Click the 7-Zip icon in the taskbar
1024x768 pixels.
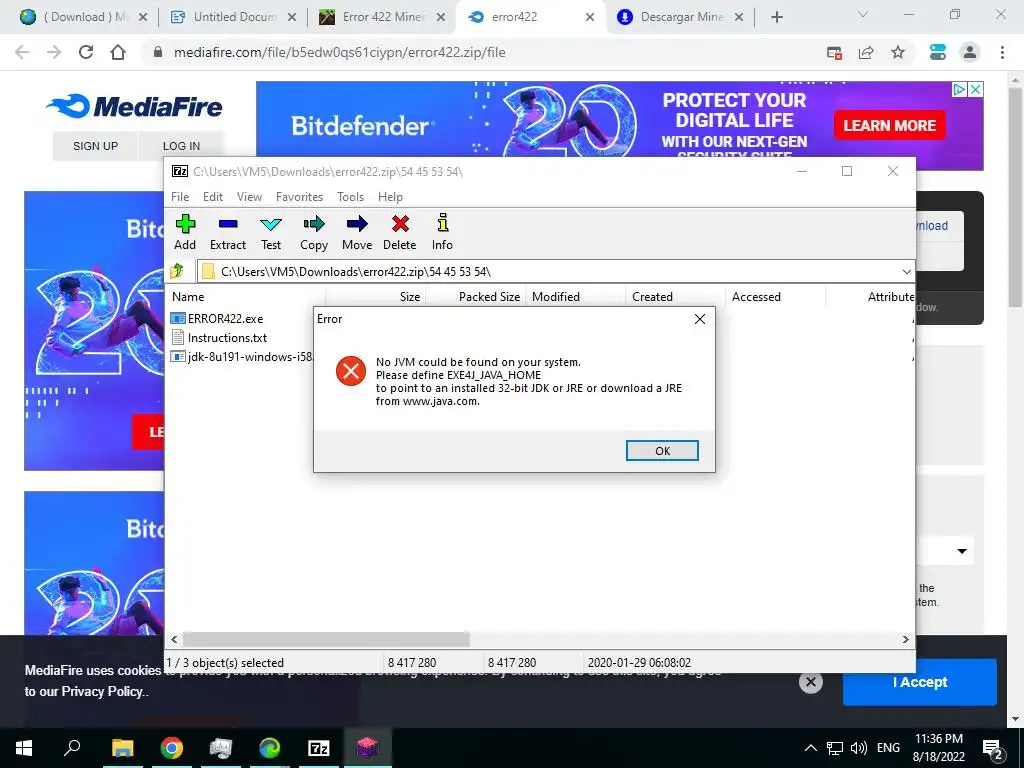tap(318, 748)
